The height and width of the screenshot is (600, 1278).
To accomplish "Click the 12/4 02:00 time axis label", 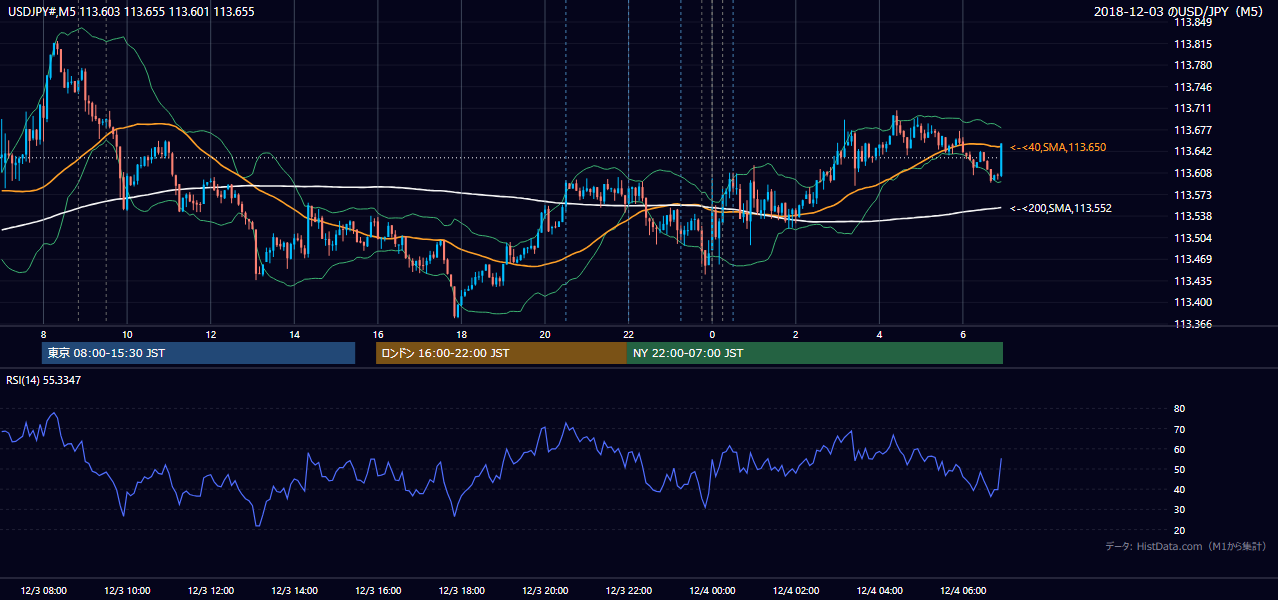I will point(795,591).
